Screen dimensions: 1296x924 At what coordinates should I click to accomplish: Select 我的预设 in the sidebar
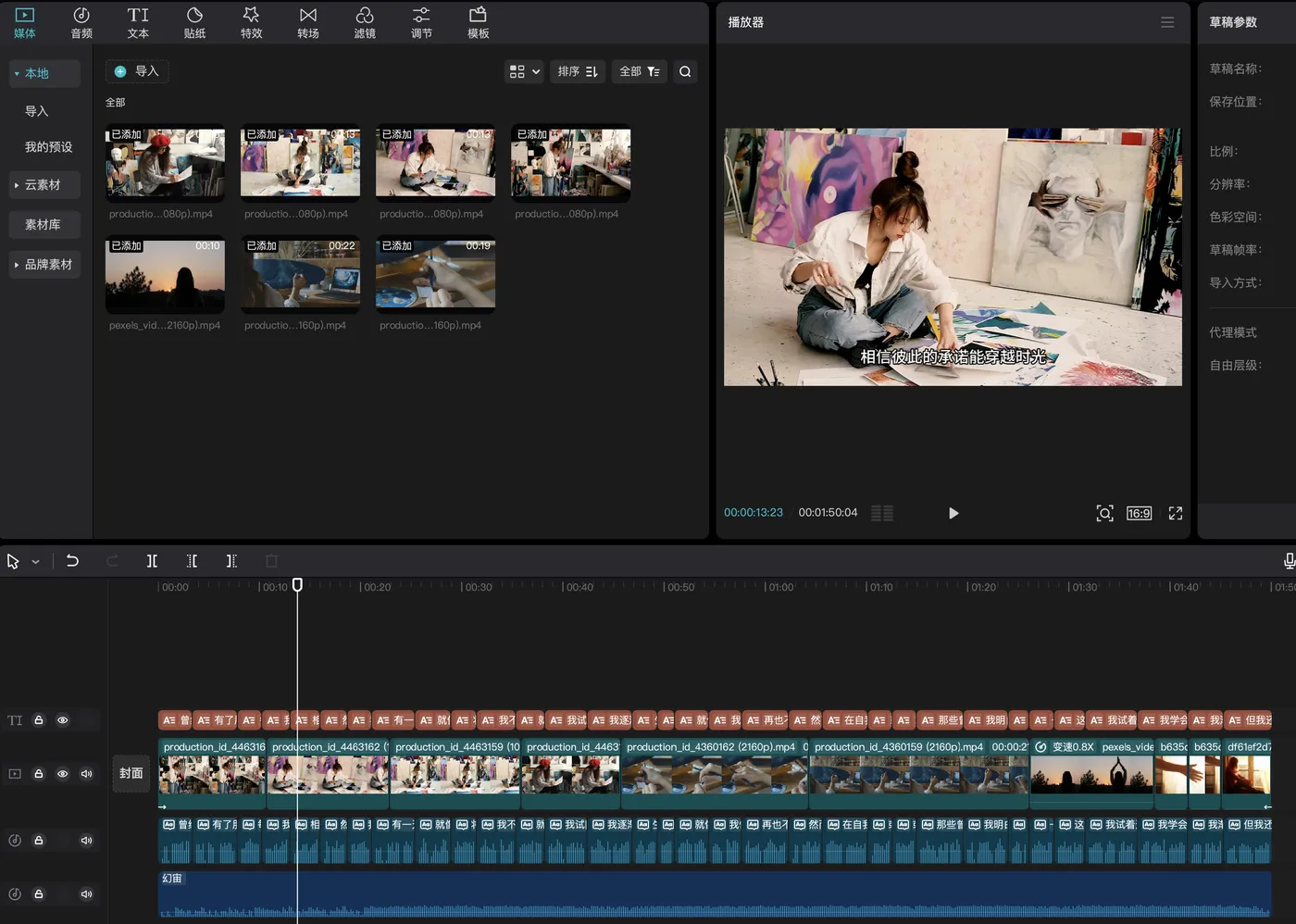[48, 147]
